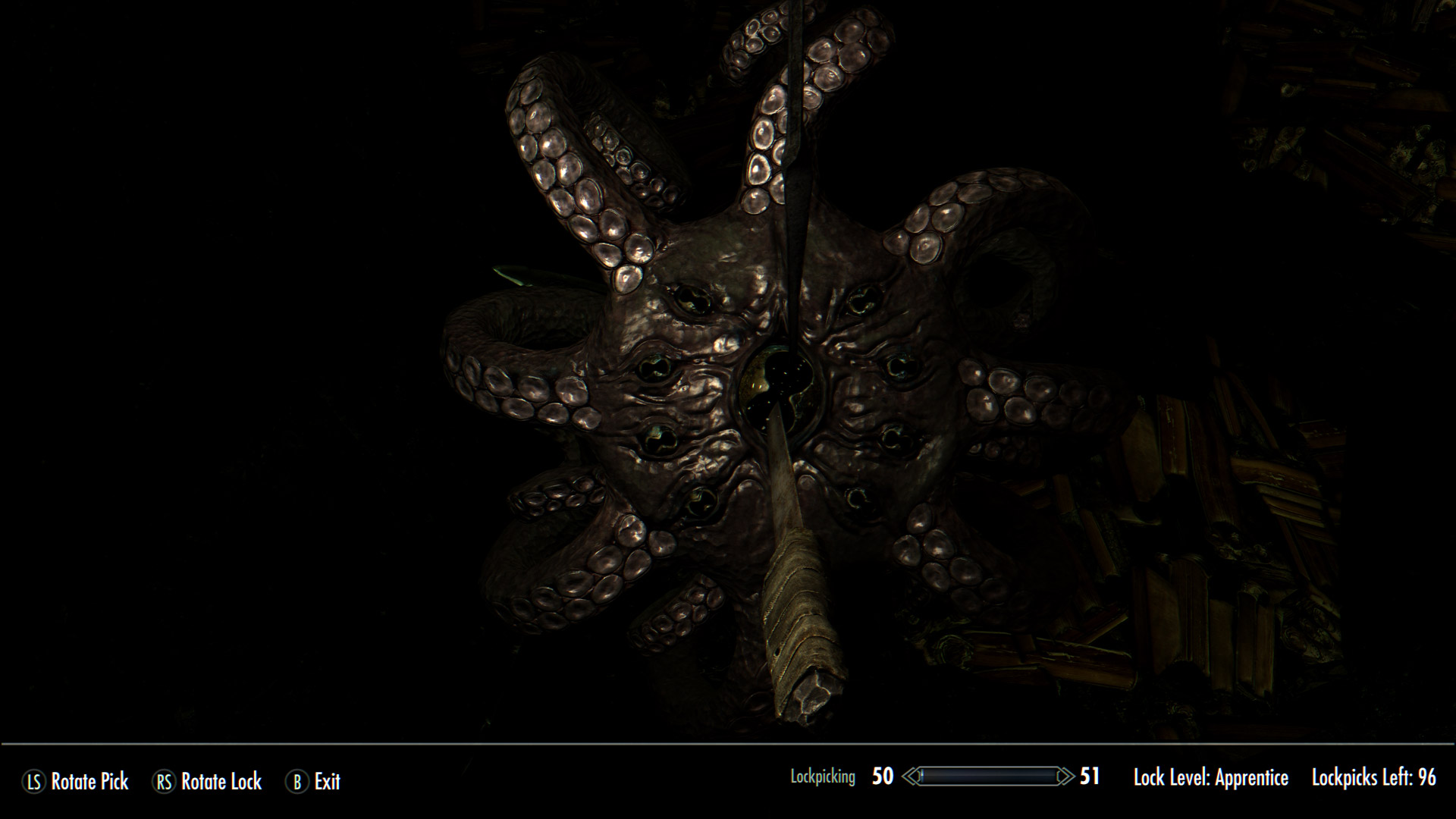This screenshot has height=819, width=1456.
Task: Click the LS stick button icon
Action: coord(34,782)
